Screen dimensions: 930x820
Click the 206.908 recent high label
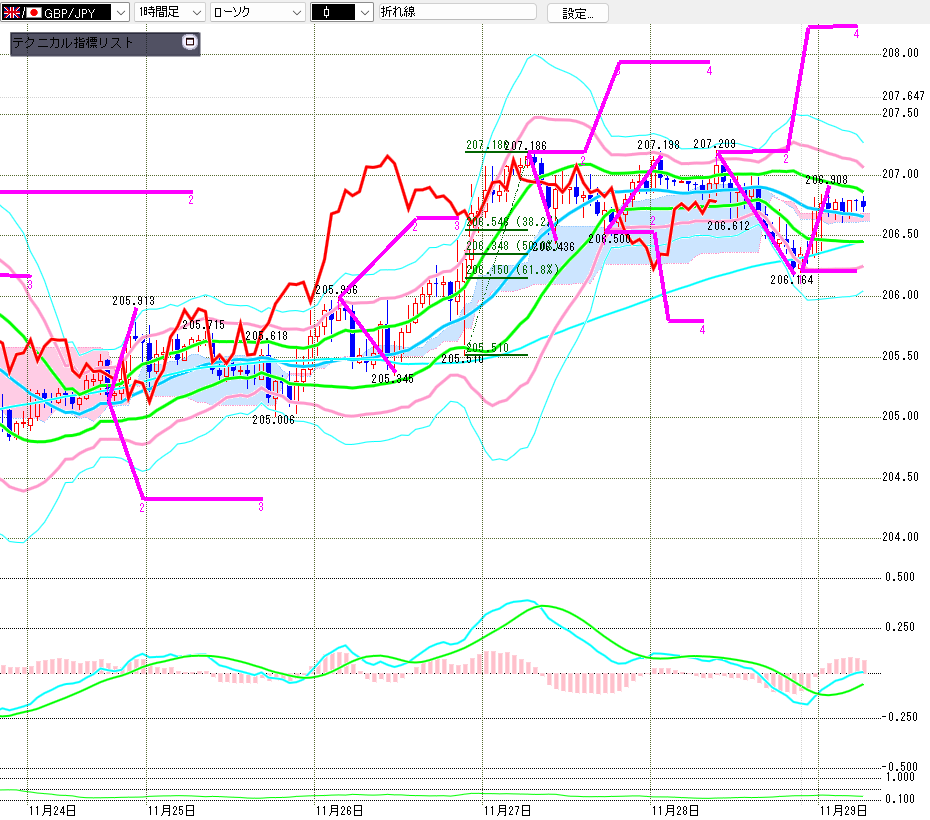826,180
